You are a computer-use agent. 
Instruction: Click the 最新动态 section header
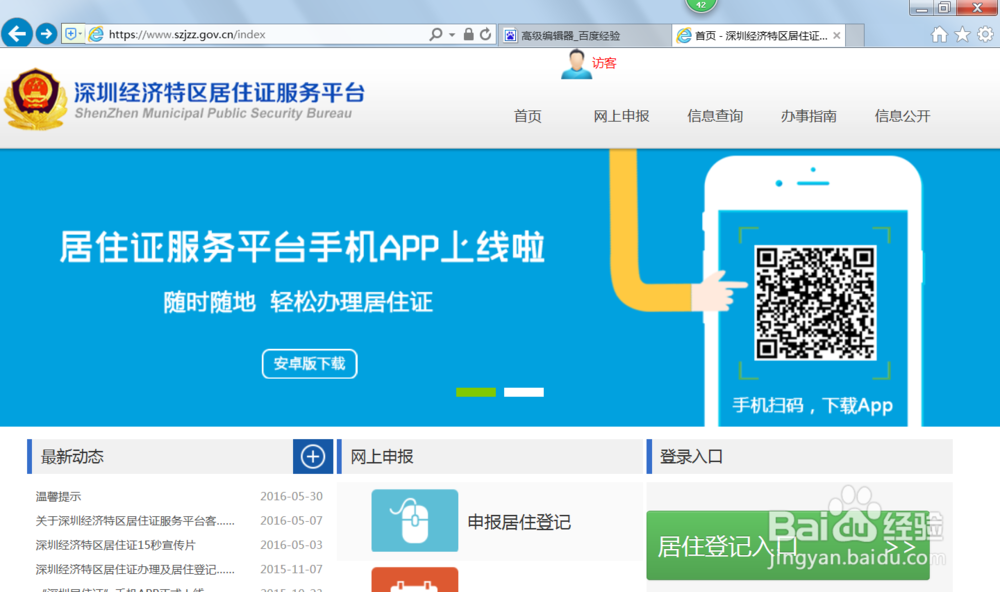click(72, 457)
